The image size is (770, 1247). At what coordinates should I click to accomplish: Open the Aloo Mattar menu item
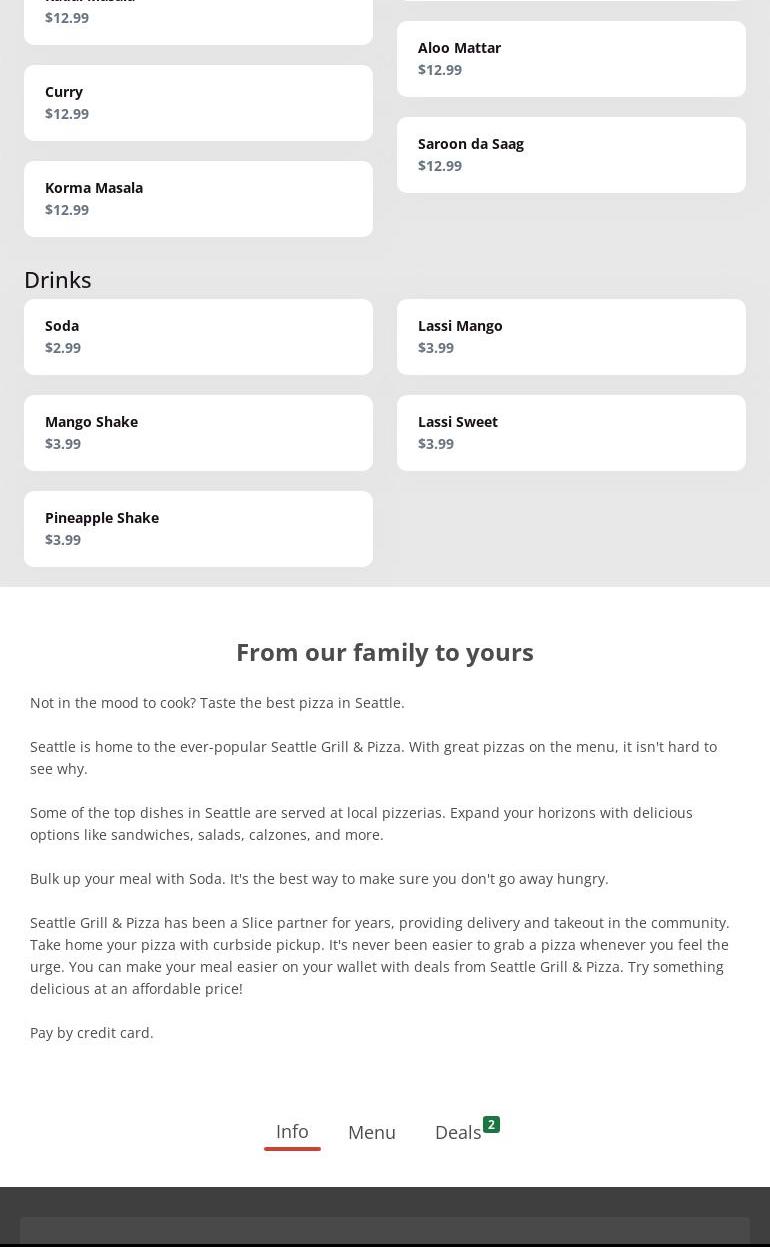point(571,59)
